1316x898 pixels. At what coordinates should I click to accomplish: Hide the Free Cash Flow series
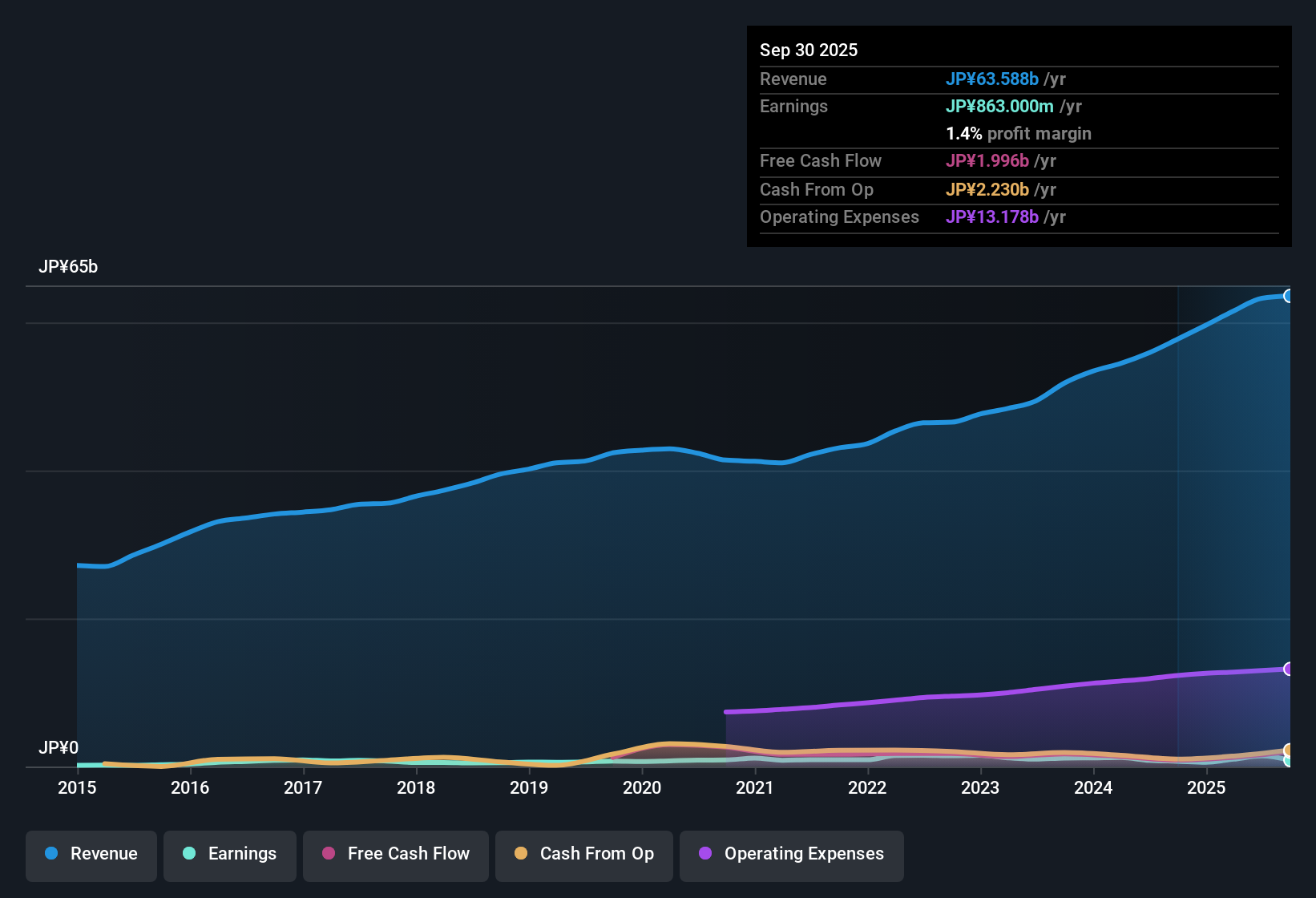coord(395,856)
